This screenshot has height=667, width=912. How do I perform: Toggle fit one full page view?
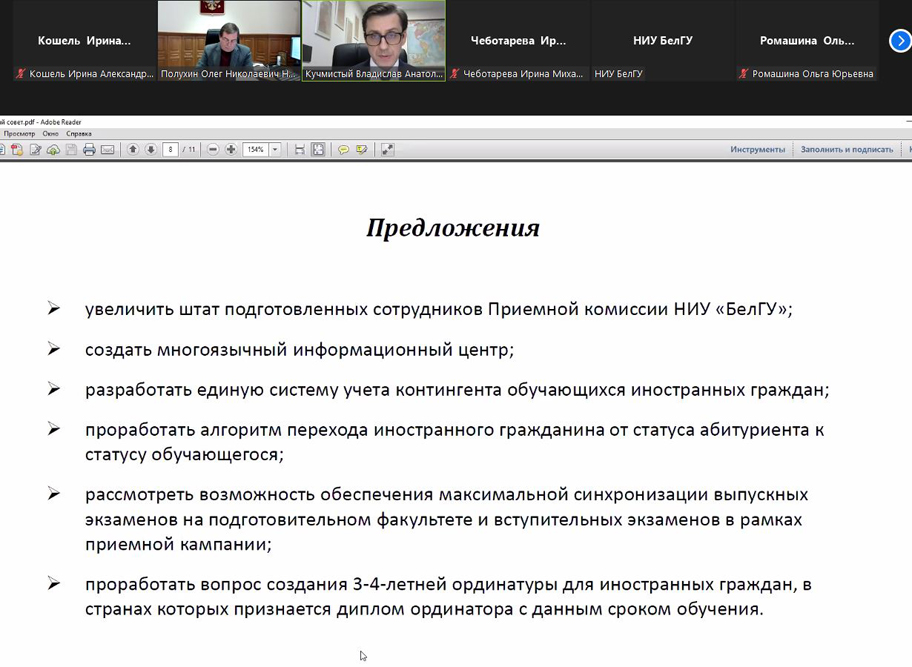(x=318, y=150)
